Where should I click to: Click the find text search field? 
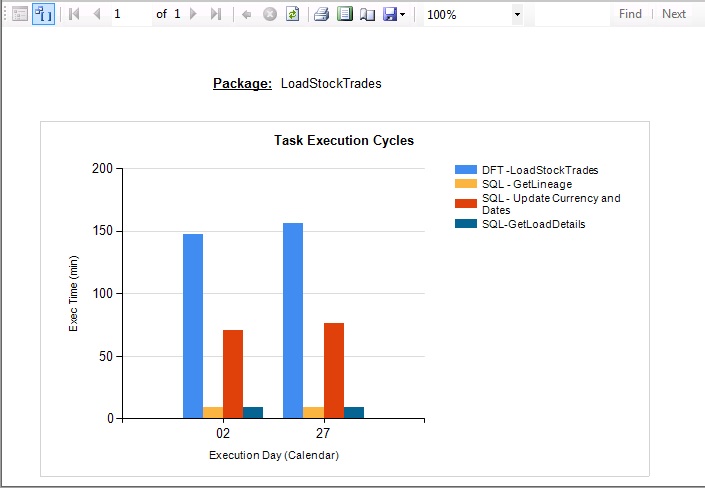coord(570,14)
